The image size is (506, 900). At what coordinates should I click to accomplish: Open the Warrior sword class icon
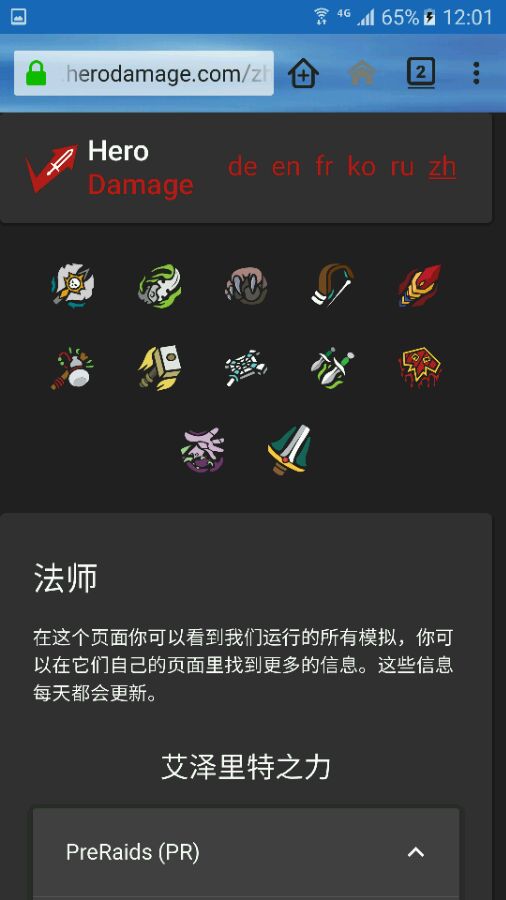(x=289, y=451)
